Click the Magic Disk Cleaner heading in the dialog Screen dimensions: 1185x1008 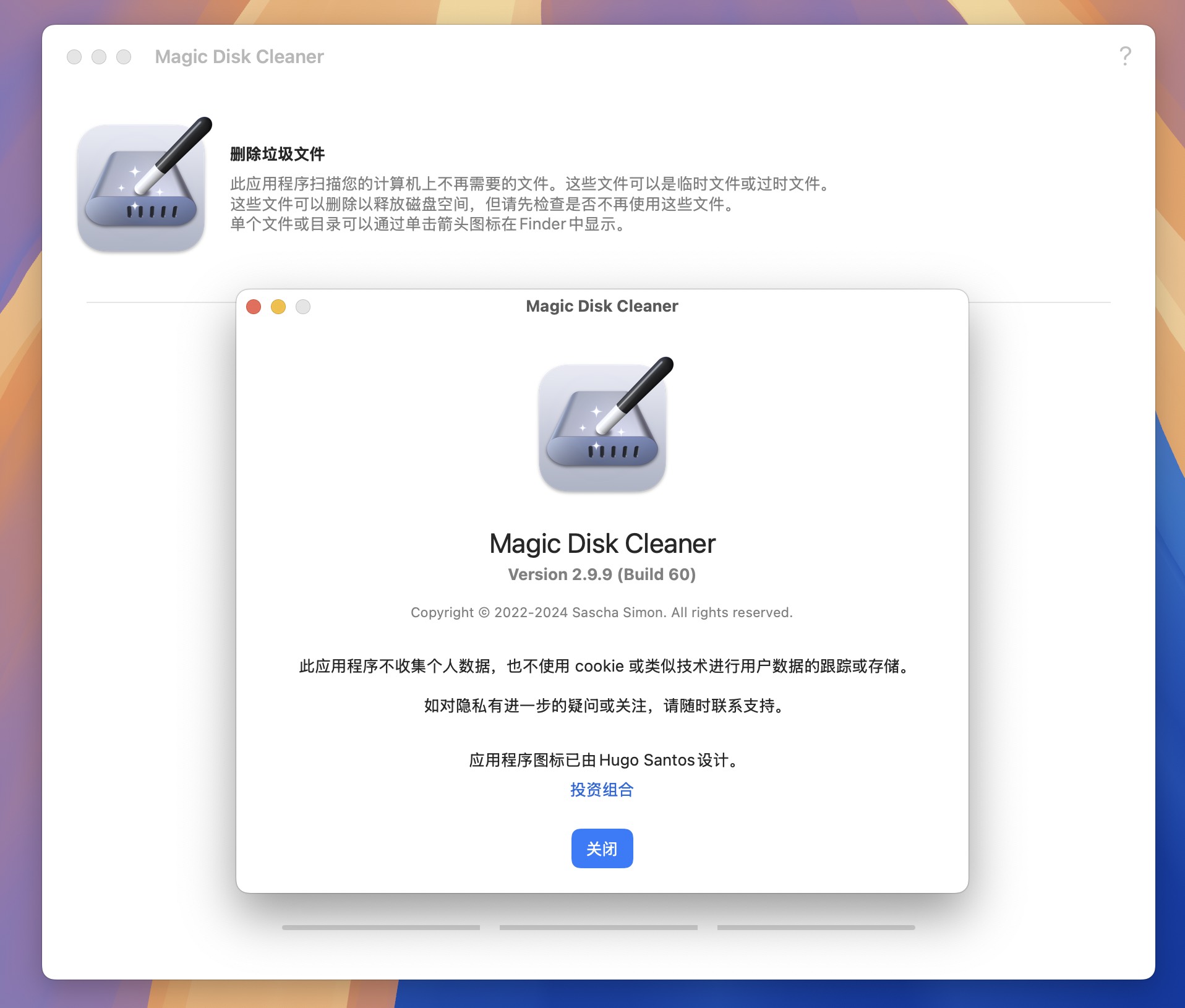pos(602,544)
